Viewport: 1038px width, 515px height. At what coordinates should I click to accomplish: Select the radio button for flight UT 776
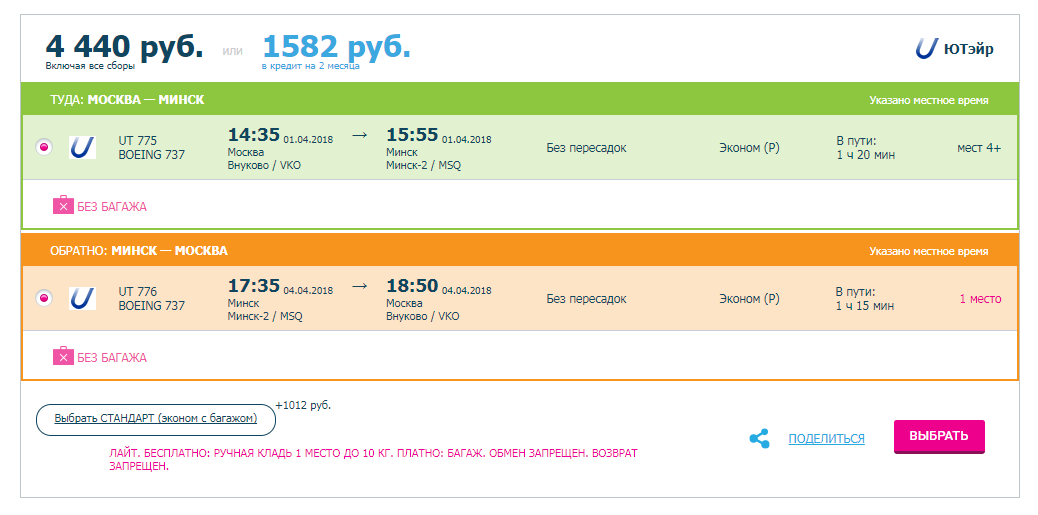(x=43, y=298)
